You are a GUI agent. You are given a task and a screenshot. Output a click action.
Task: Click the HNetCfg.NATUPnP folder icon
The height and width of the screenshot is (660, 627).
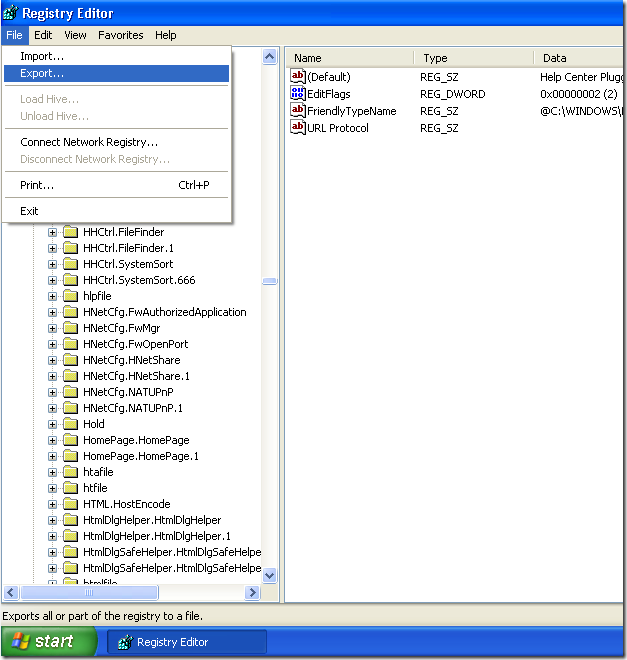tap(70, 392)
